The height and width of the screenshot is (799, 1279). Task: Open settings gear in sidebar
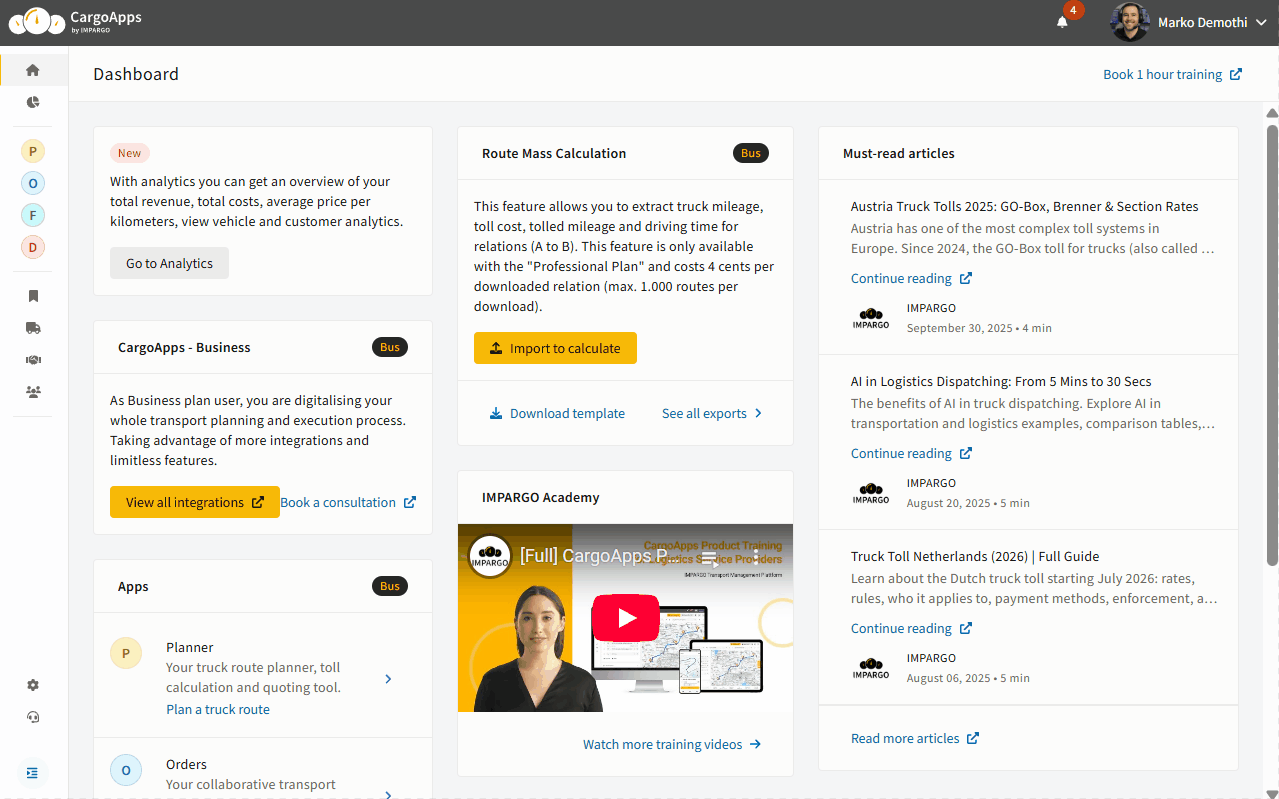coord(33,685)
